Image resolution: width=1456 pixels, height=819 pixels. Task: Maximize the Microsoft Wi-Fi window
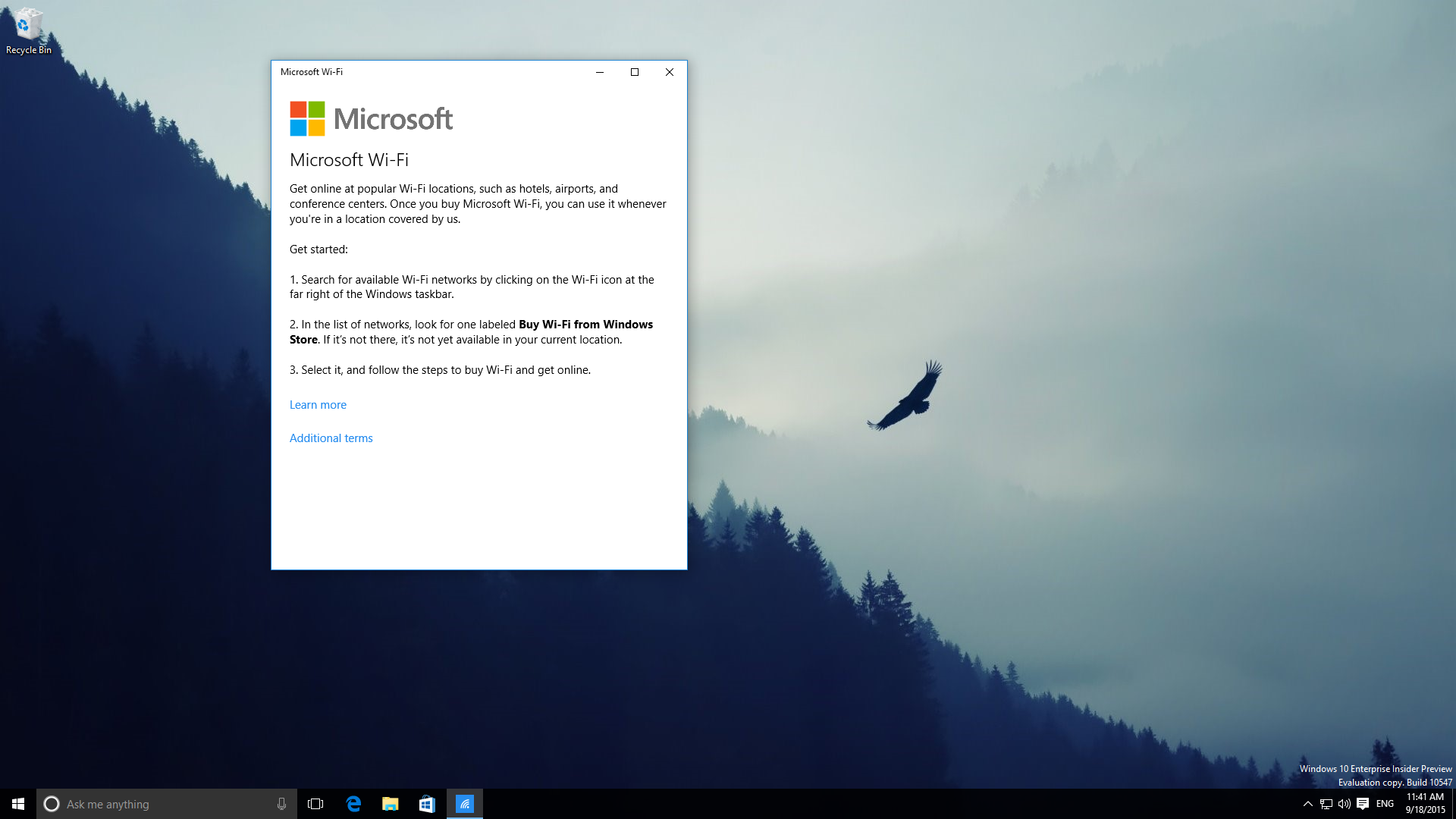click(x=635, y=72)
